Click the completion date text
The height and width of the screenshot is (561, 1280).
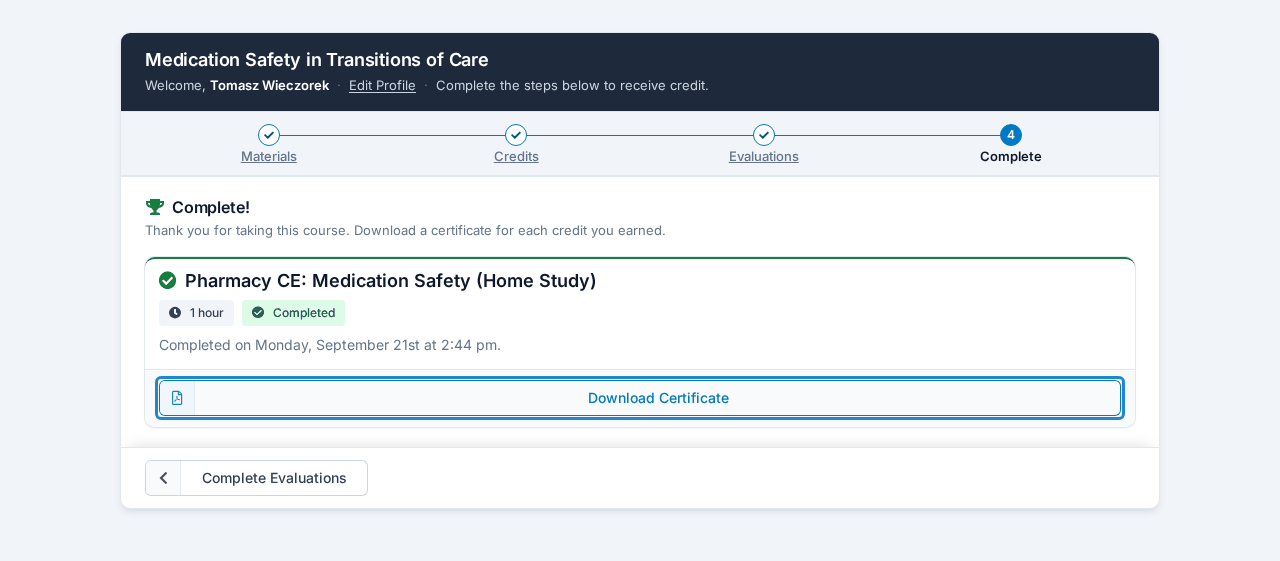coord(330,345)
